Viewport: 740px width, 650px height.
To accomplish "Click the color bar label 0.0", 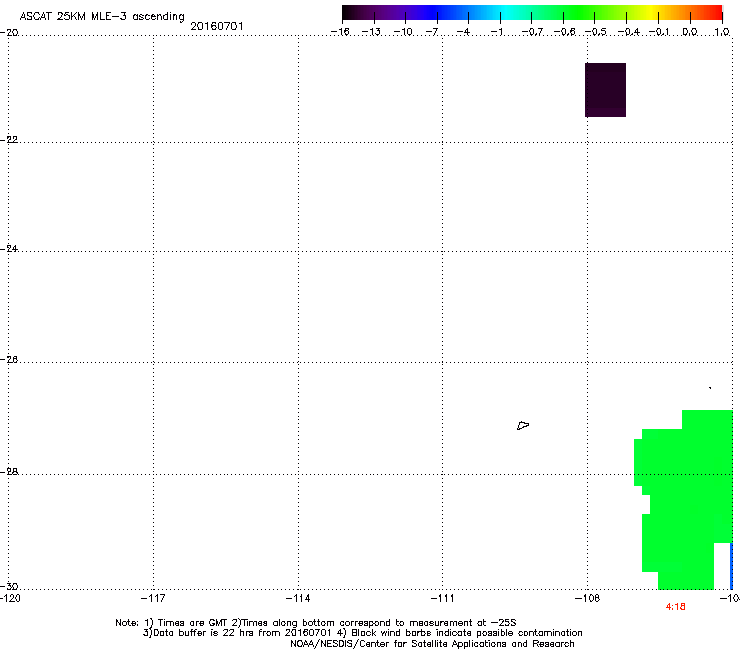I will 690,32.
